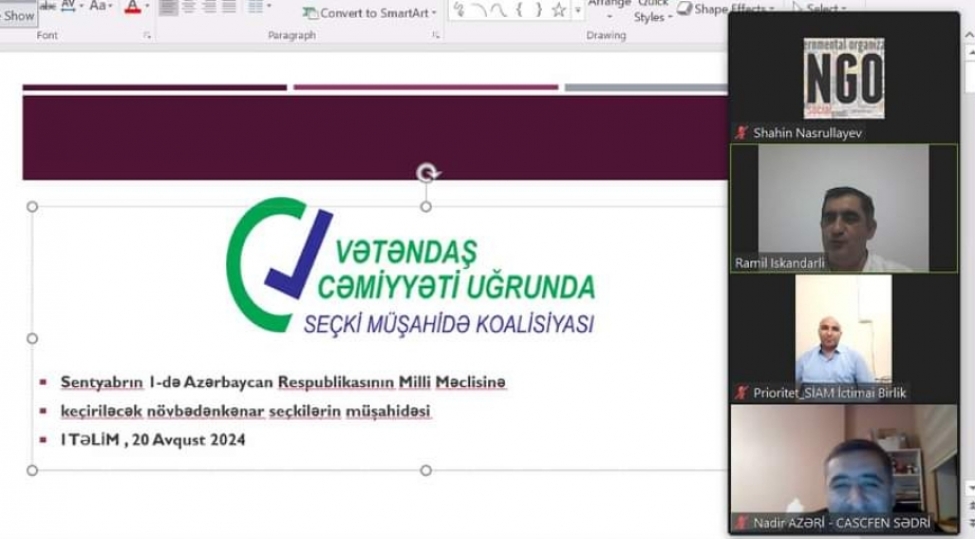Screen dimensions: 975x540
Task: Open the Change Case Aa tool
Action: point(100,7)
